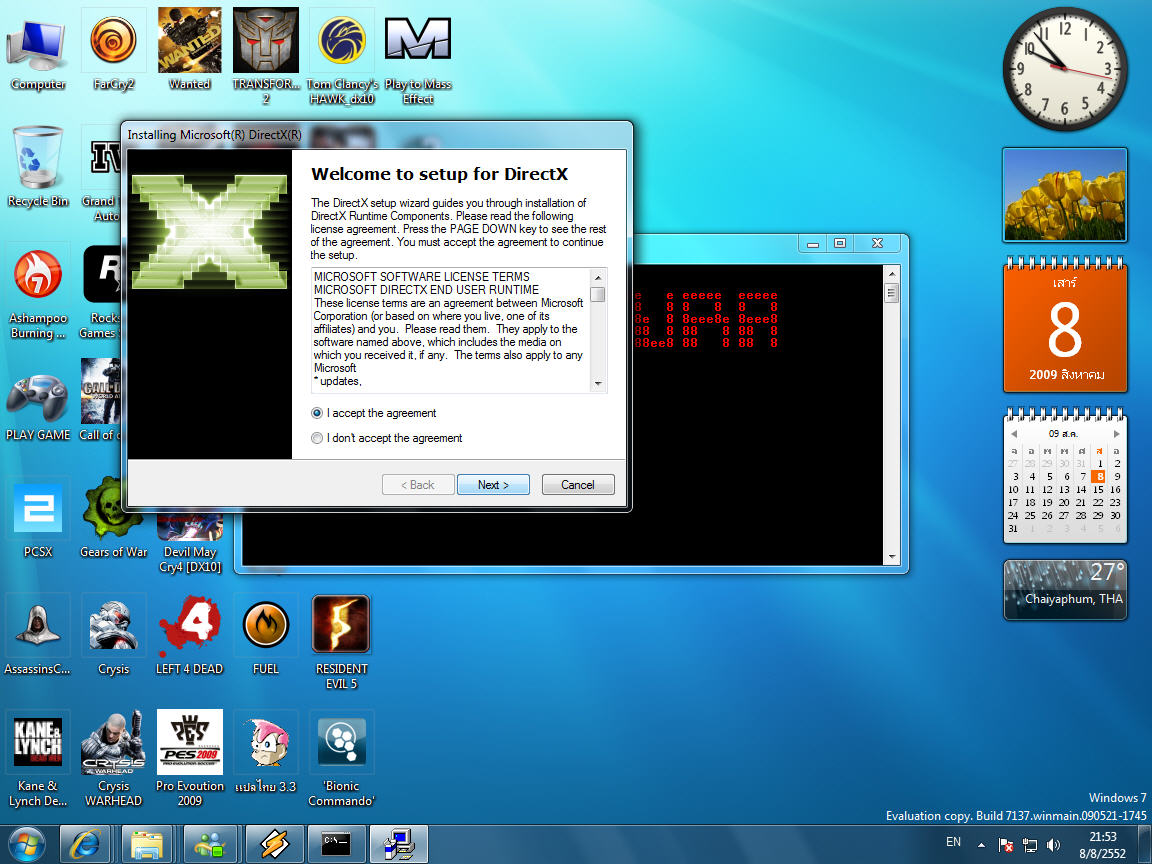Click the analog clock gadget
This screenshot has width=1152, height=864.
point(1065,68)
